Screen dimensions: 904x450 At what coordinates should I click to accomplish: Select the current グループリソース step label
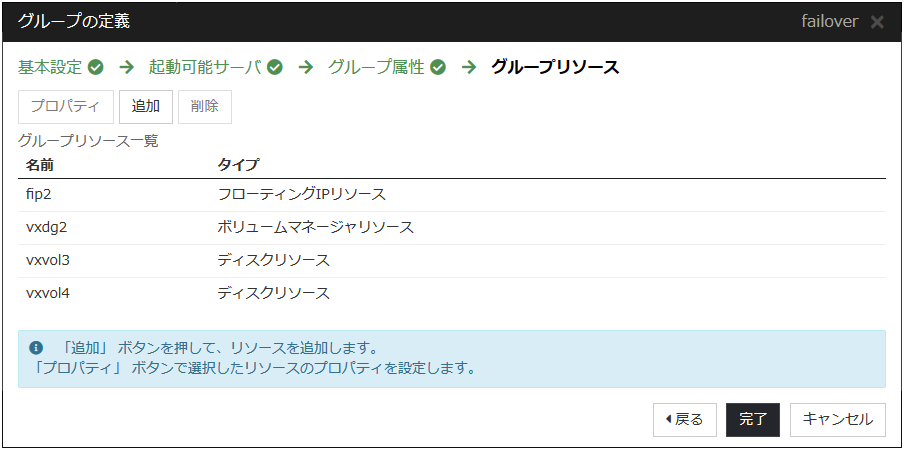click(x=555, y=68)
